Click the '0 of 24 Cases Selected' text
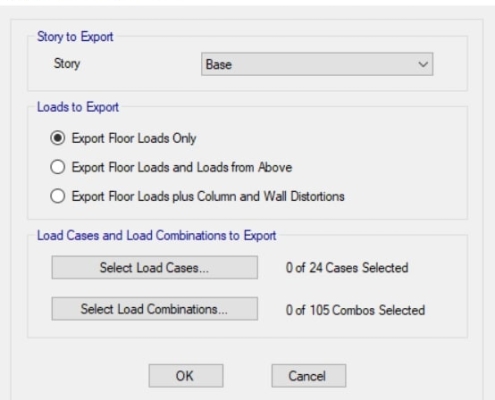495x400 pixels. click(x=347, y=268)
